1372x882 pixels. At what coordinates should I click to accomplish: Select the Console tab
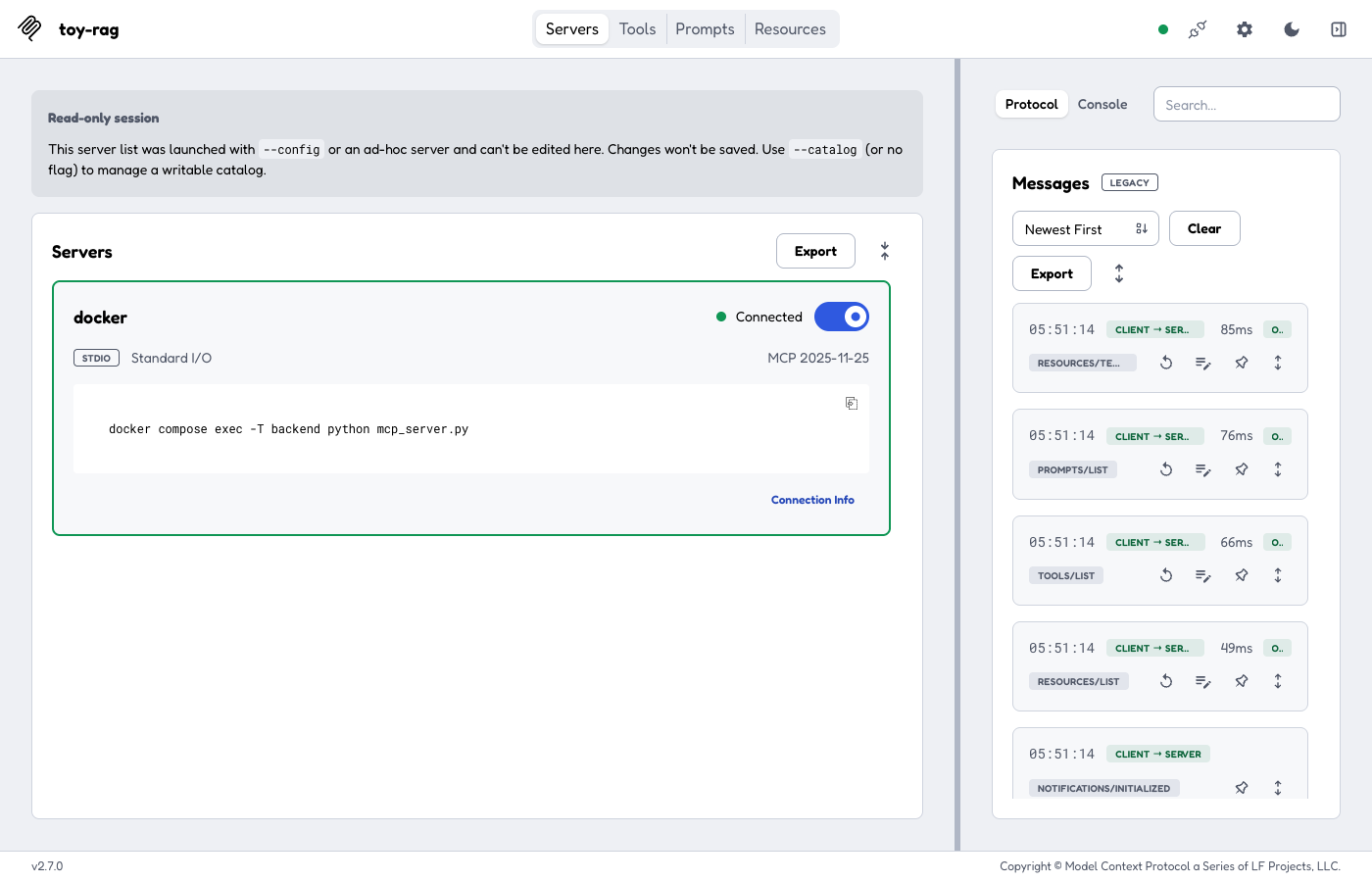click(1102, 104)
